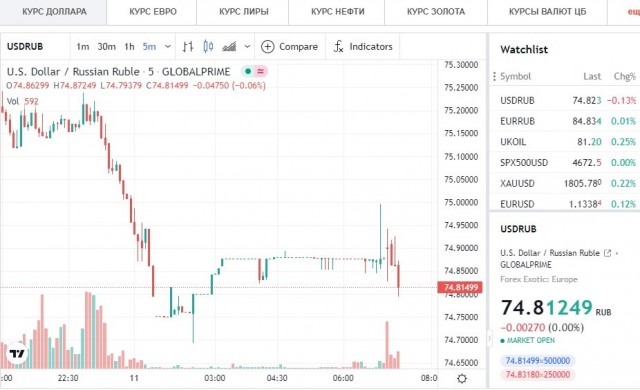Screen dimensions: 640x390
Task: Toggle the green market status dot
Action: coord(248,71)
